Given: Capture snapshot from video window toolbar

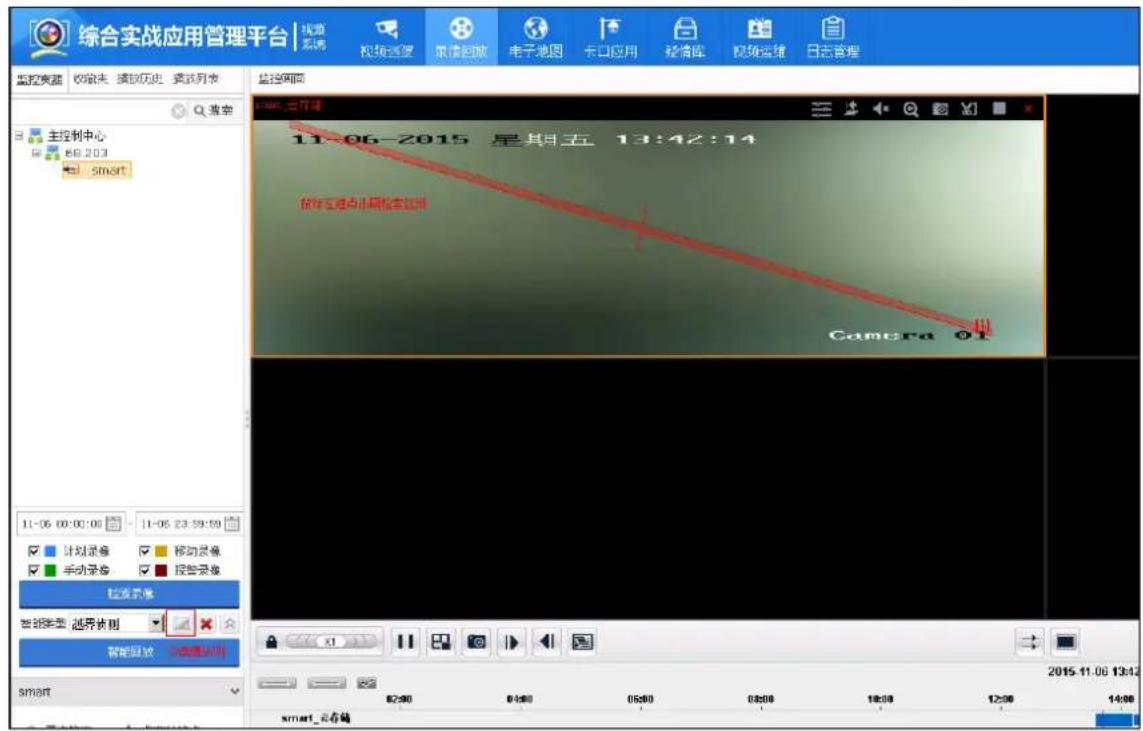Looking at the screenshot, I should click(940, 109).
